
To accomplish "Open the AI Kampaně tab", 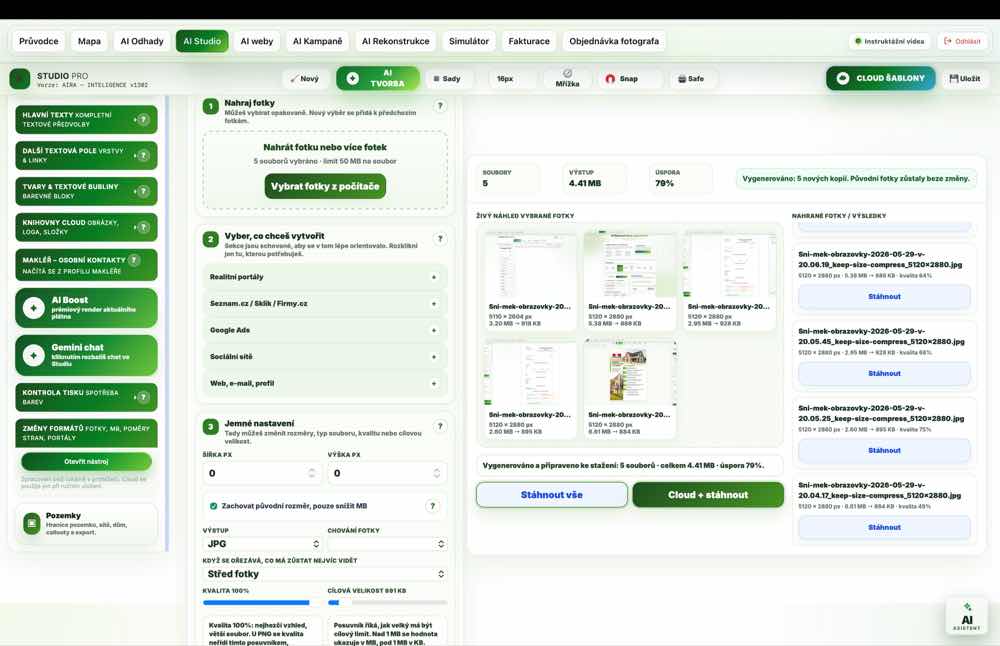I will click(x=317, y=41).
